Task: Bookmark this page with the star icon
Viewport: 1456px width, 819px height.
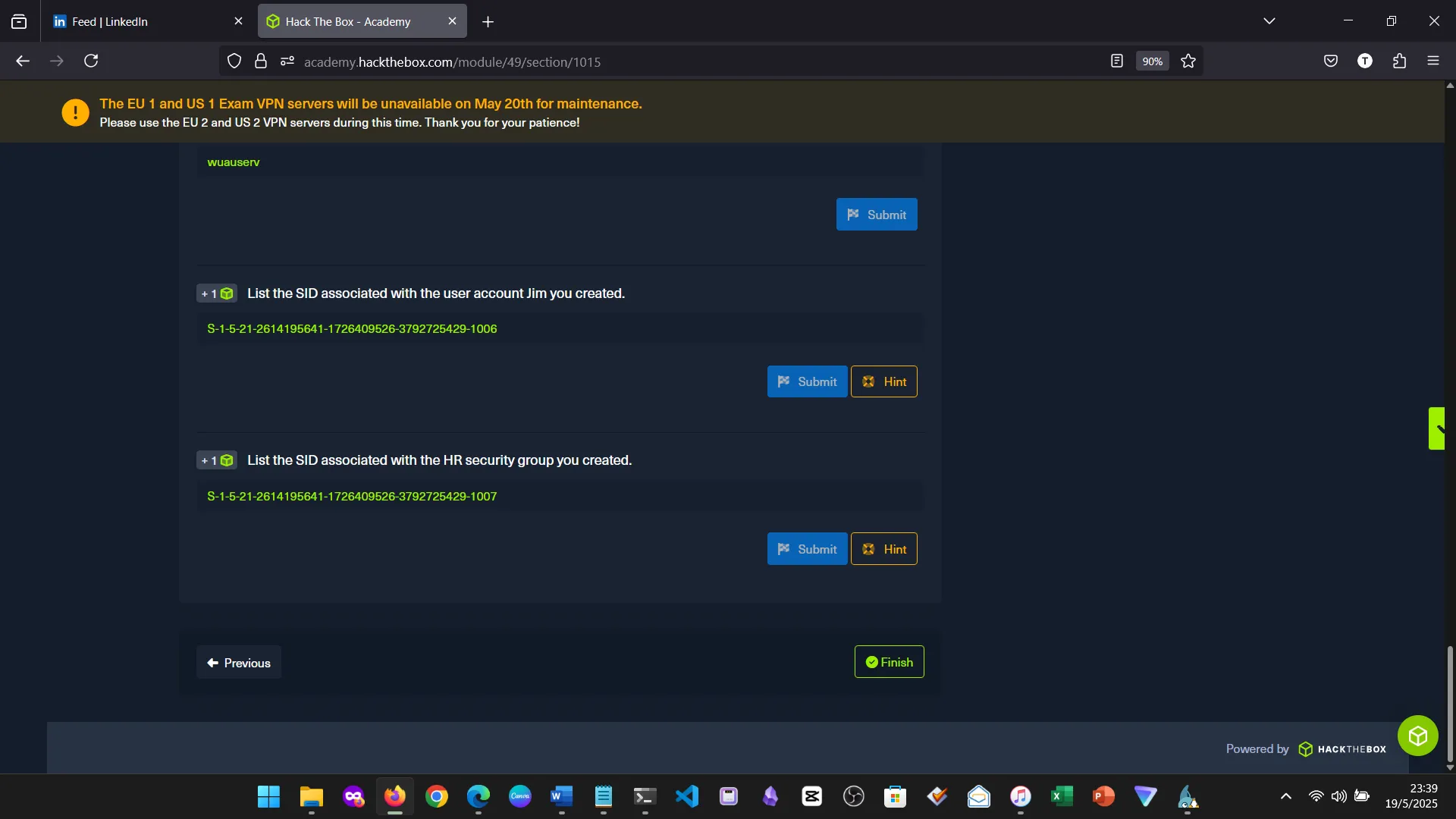Action: click(x=1188, y=61)
